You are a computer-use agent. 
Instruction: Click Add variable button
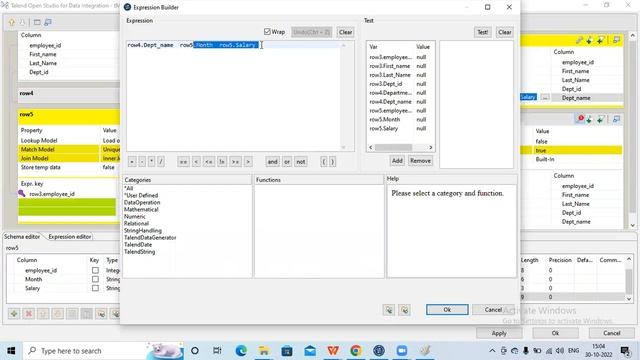point(397,161)
